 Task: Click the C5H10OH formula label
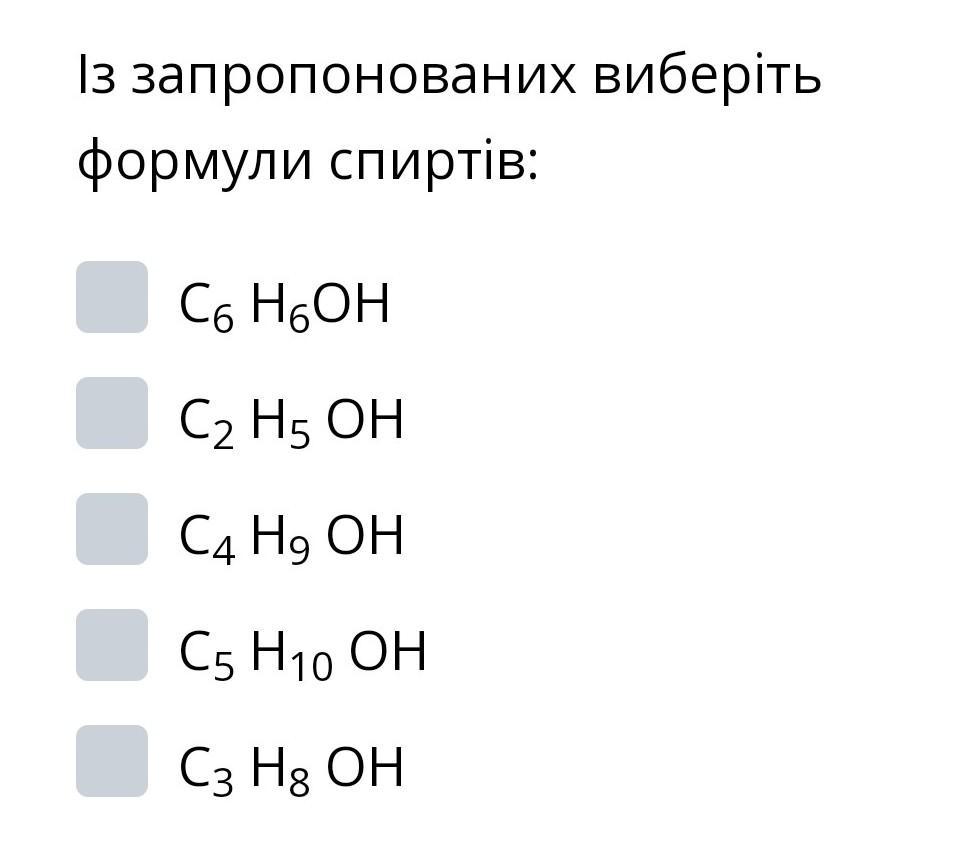(303, 654)
